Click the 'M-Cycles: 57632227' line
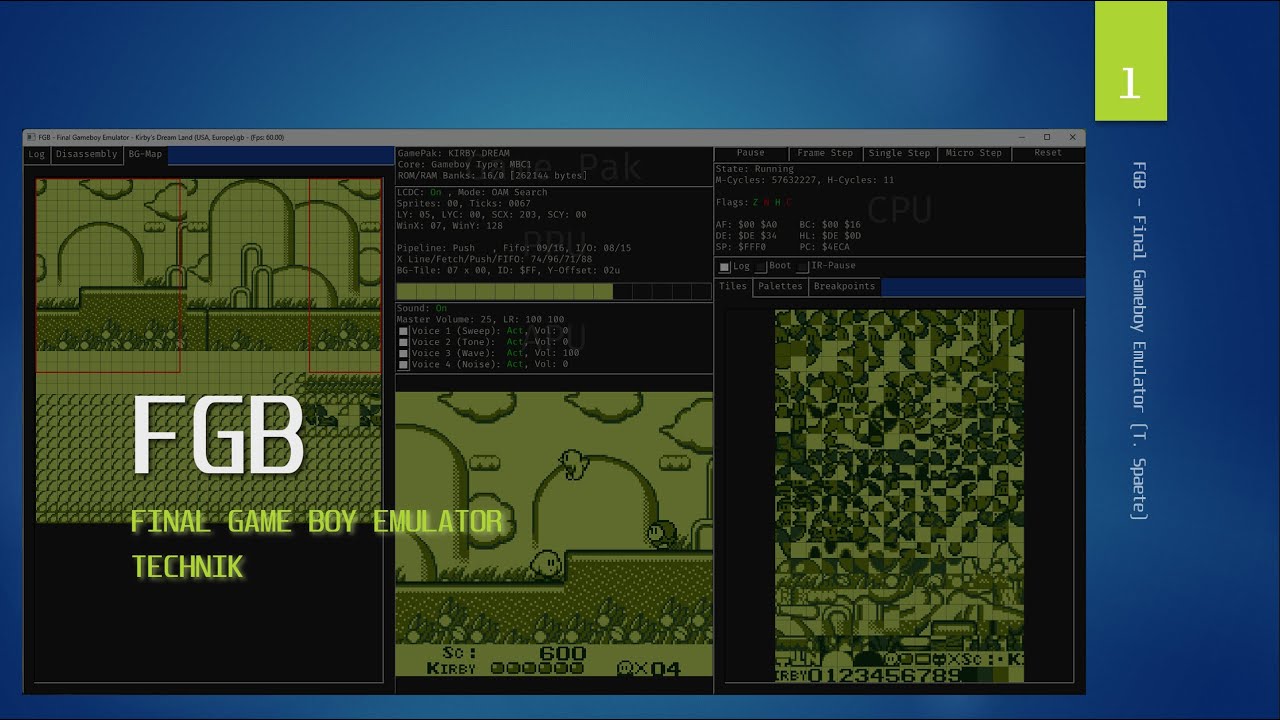 (x=805, y=180)
